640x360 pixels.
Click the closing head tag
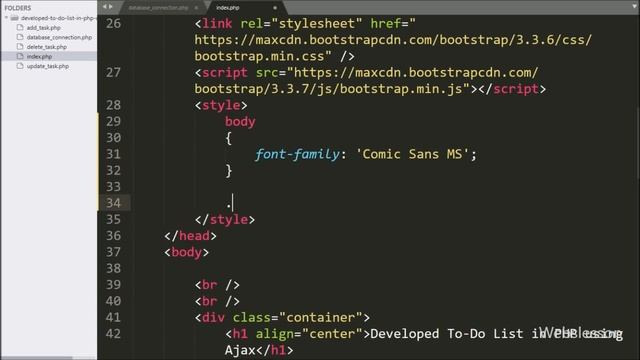pyautogui.click(x=190, y=236)
